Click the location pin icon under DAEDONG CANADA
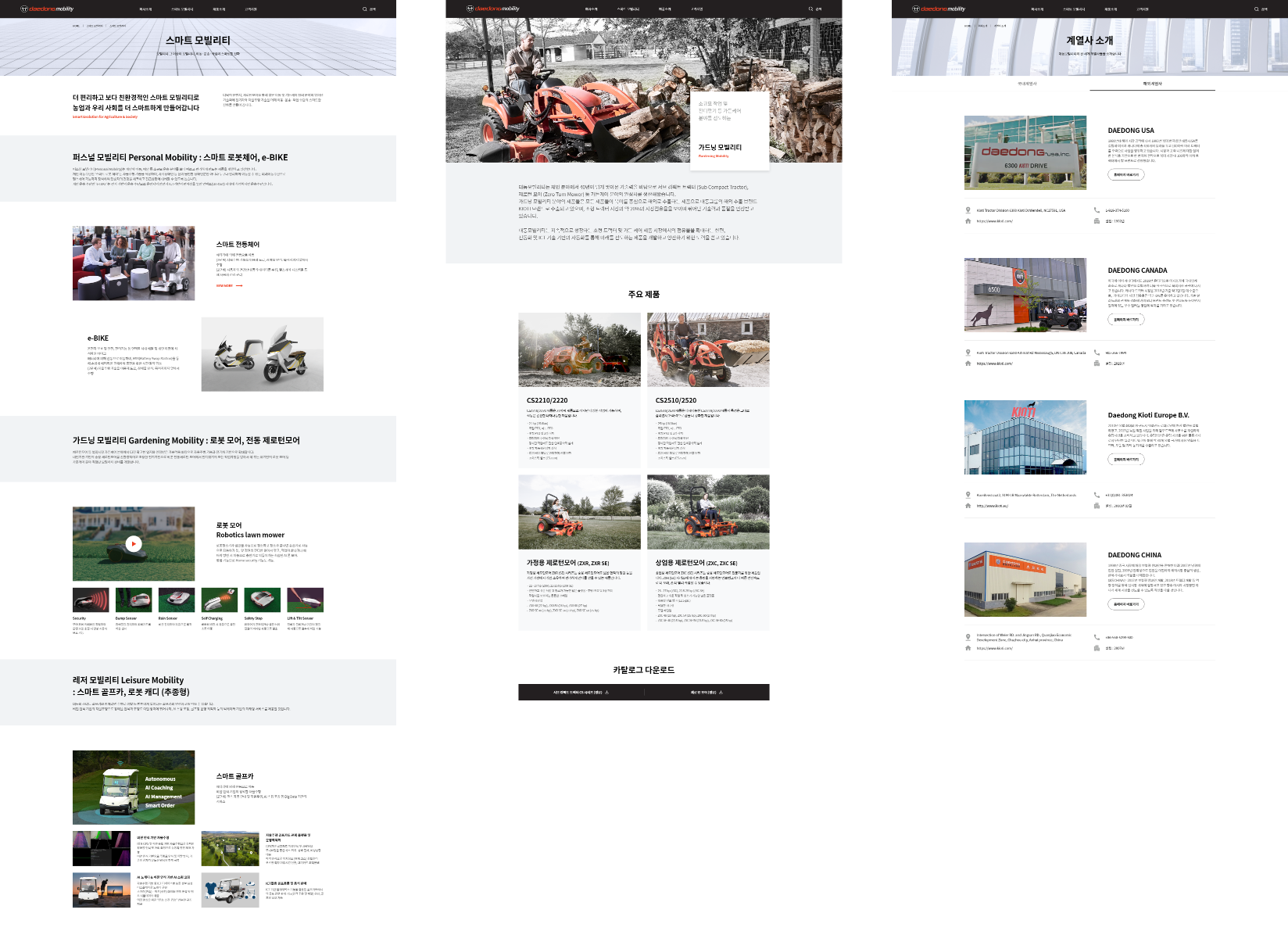This screenshot has width=1288, height=949. 968,353
